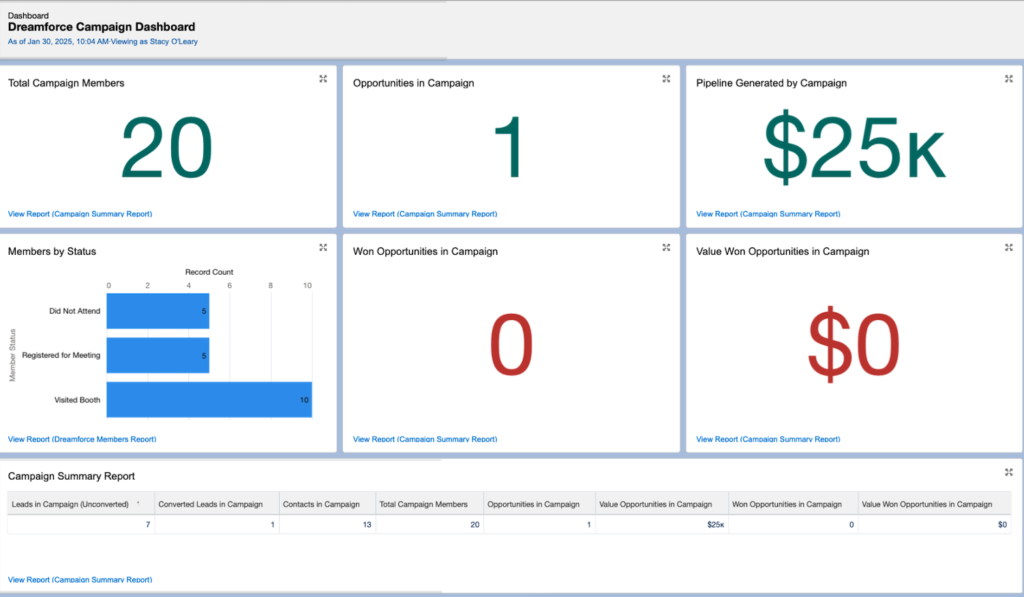Expand the Opportunities in Campaign widget

tap(666, 79)
